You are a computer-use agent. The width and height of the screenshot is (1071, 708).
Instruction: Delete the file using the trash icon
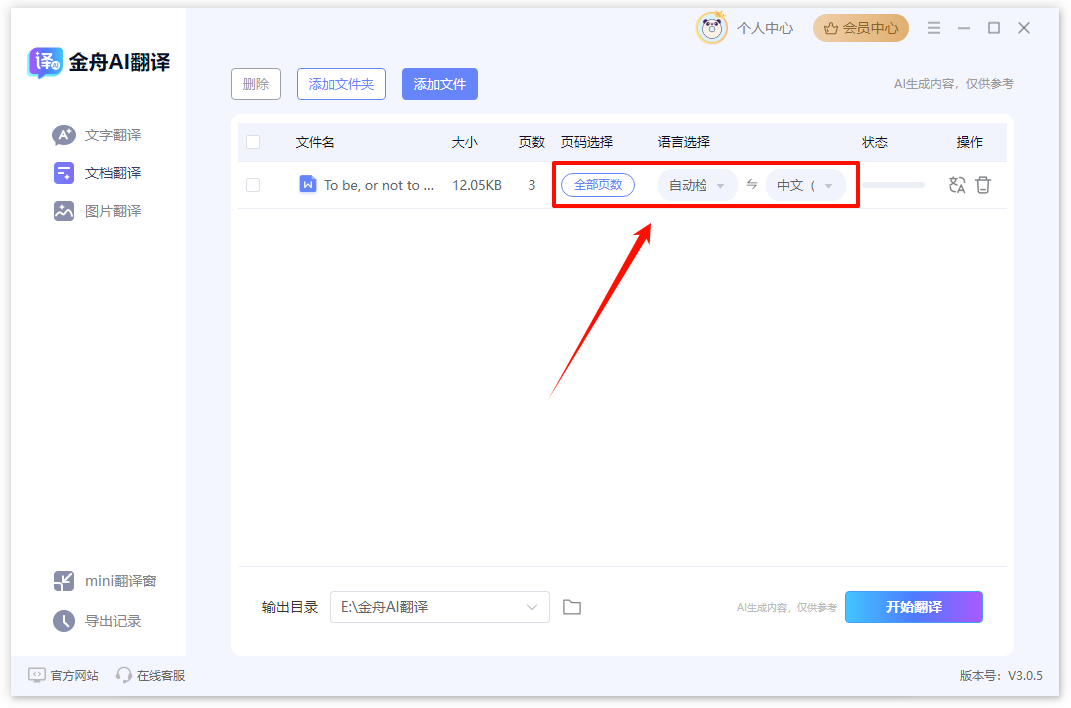(x=983, y=185)
